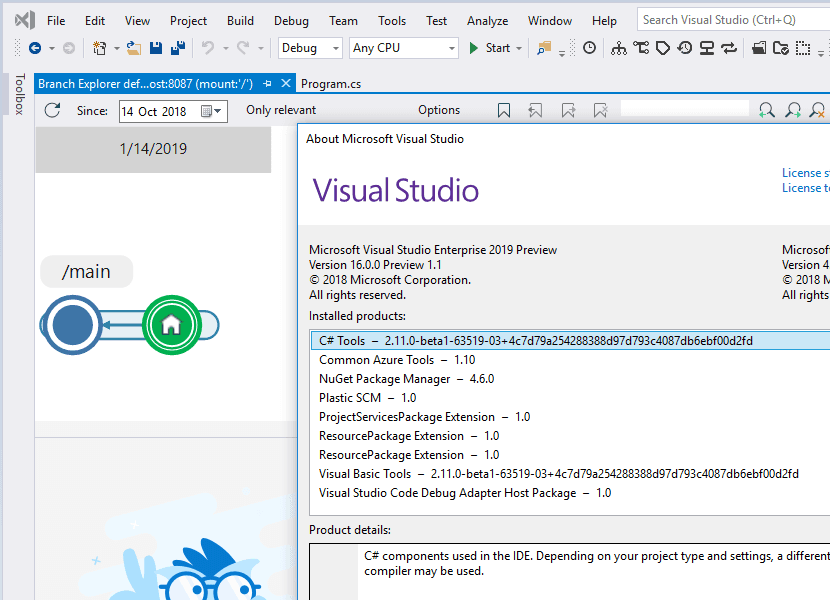Click the remove search magnifier icon
830x600 pixels.
point(818,110)
